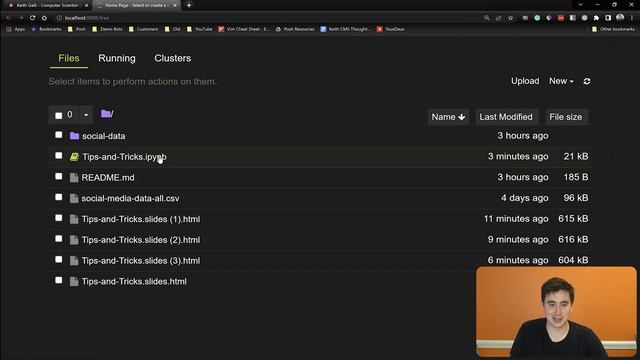Check Tips-and-Tricks.slides.html checkbox

(x=59, y=280)
